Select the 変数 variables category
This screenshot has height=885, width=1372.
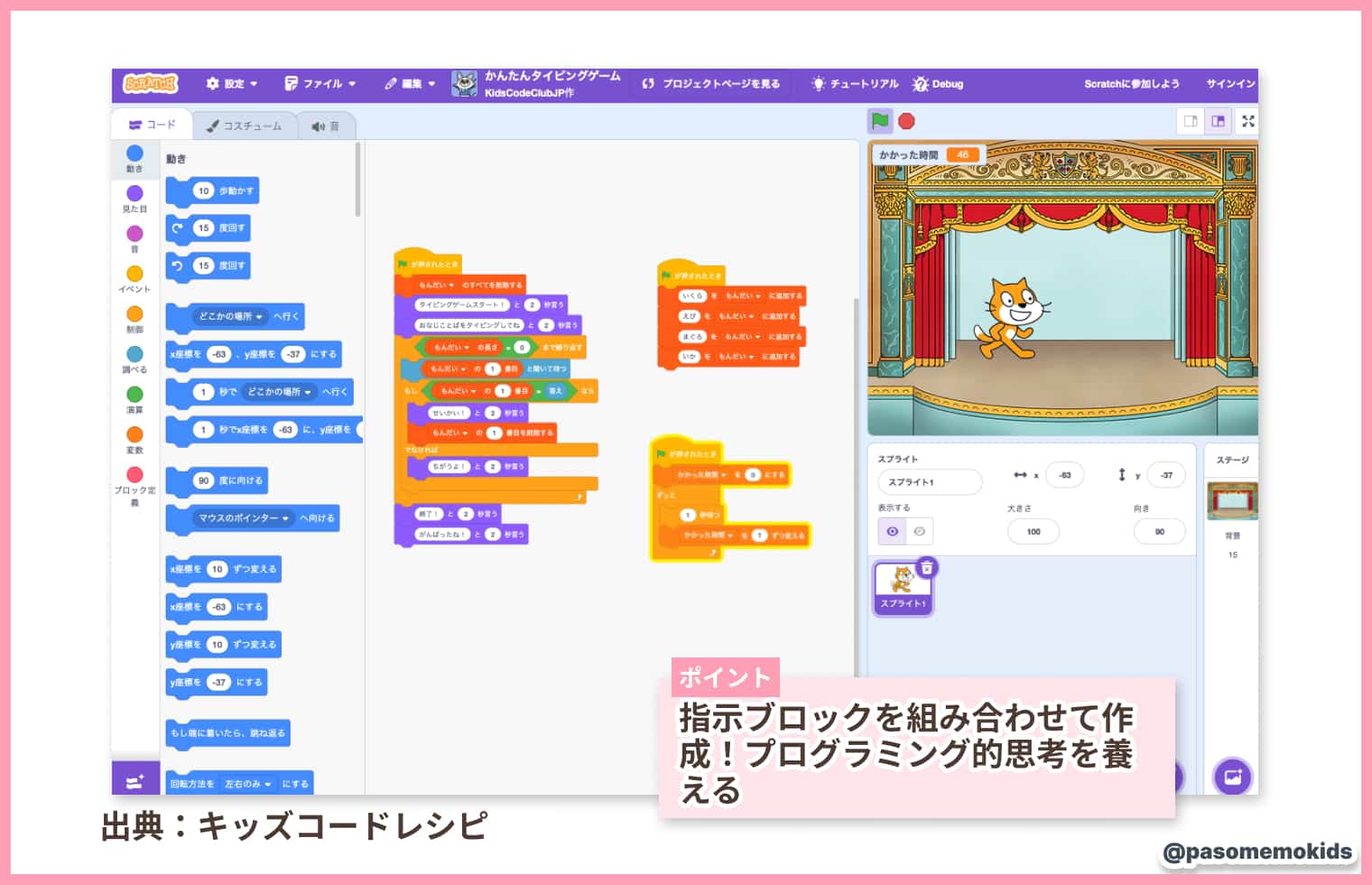134,440
